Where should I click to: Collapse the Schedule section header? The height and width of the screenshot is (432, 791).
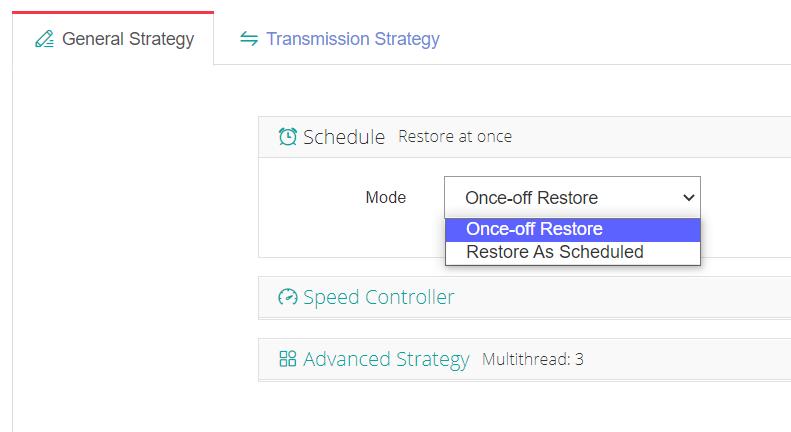[x=525, y=137]
